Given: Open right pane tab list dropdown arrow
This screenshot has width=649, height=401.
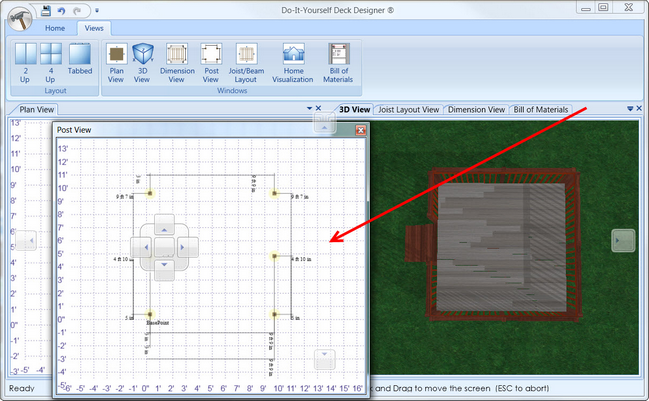Looking at the screenshot, I should (x=630, y=109).
